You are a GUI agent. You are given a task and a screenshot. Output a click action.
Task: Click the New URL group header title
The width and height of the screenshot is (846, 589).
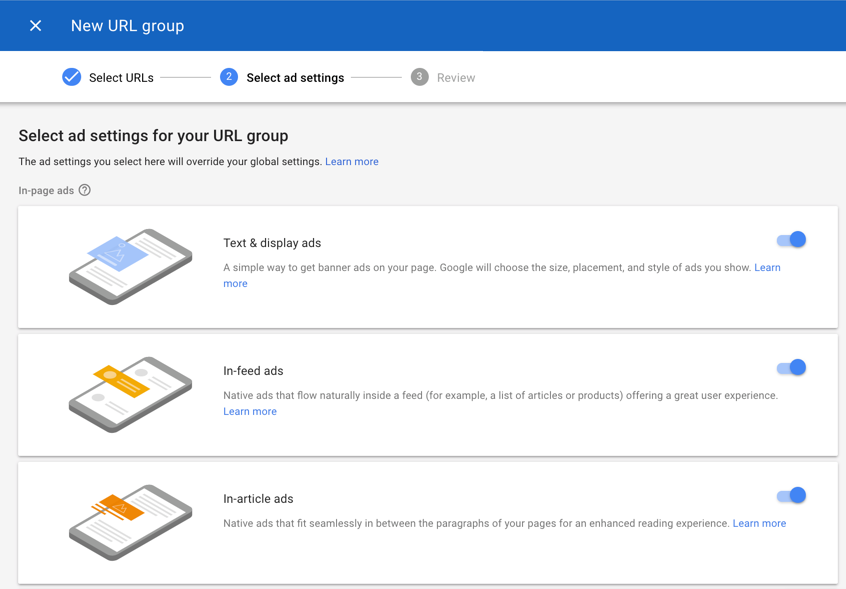127,26
